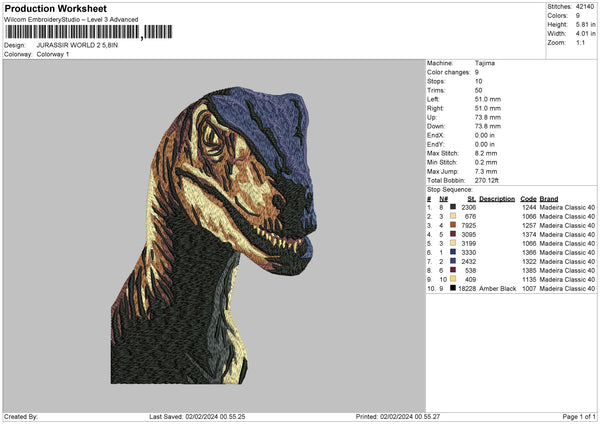Click the Trims value '50'
The height and width of the screenshot is (424, 600).
tap(478, 90)
